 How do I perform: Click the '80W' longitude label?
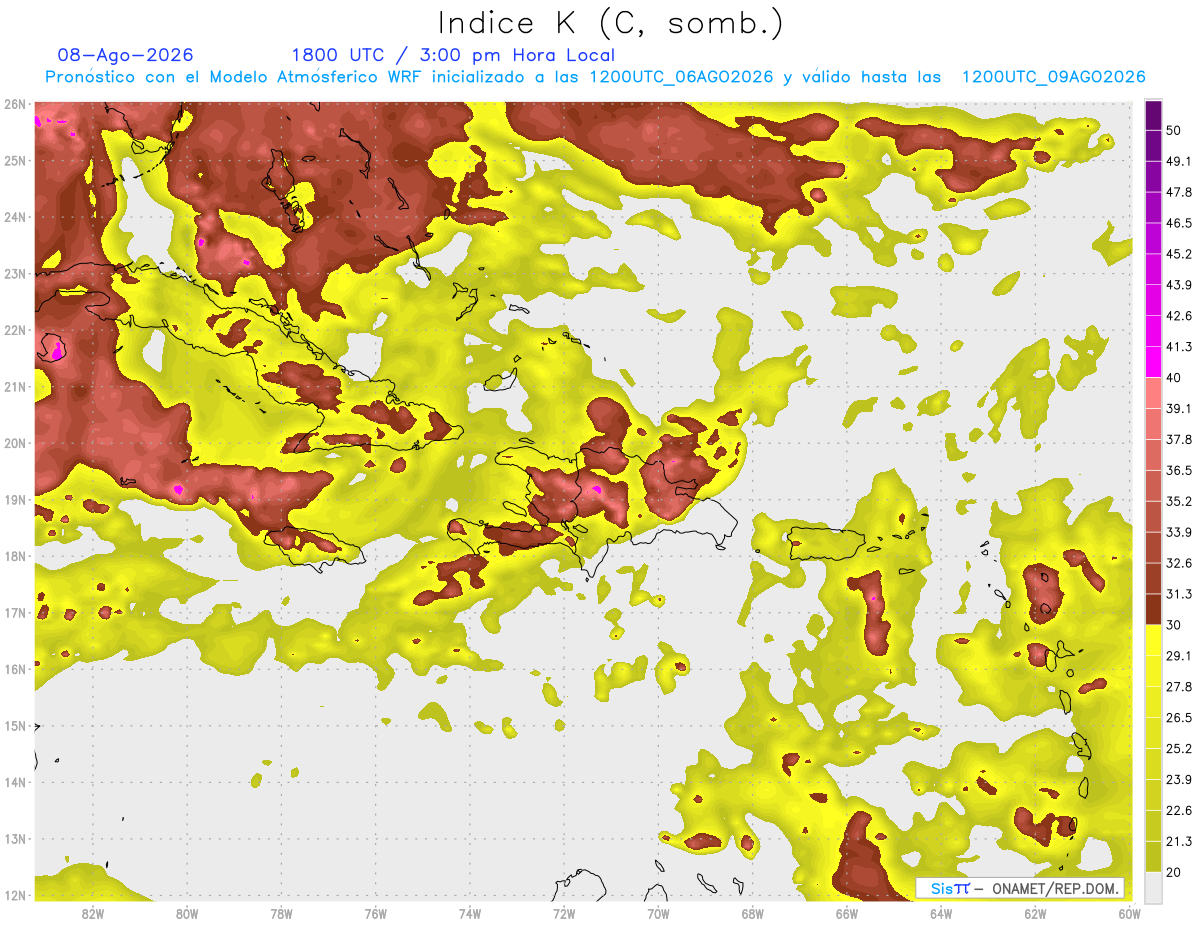click(x=186, y=913)
